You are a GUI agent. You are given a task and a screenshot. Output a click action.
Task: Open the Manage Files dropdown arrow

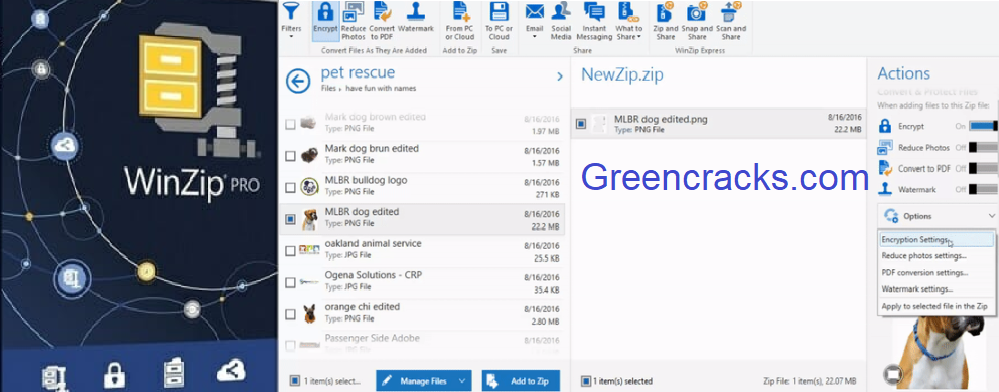pyautogui.click(x=462, y=381)
